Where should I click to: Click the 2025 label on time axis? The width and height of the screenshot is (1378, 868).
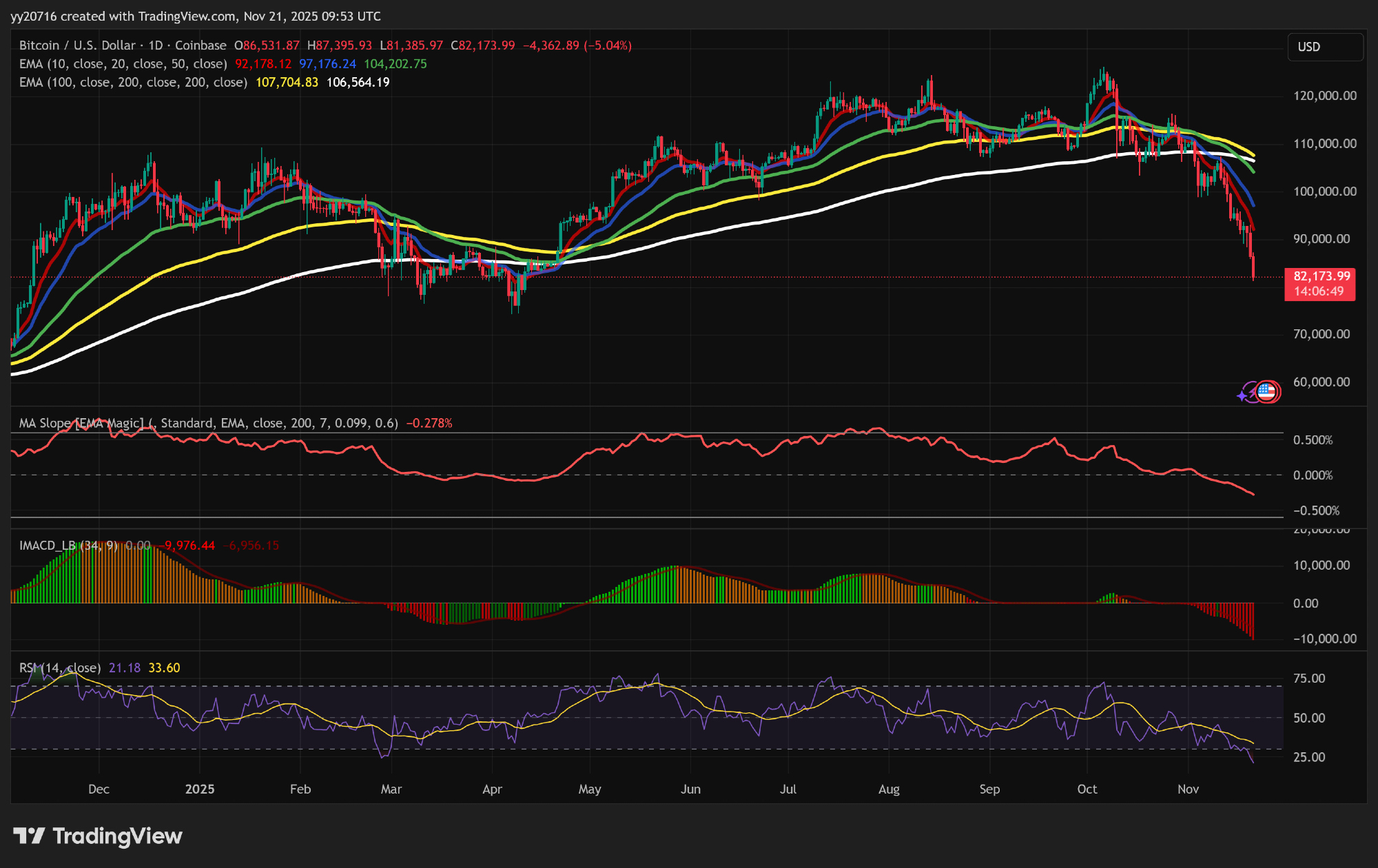[x=200, y=789]
